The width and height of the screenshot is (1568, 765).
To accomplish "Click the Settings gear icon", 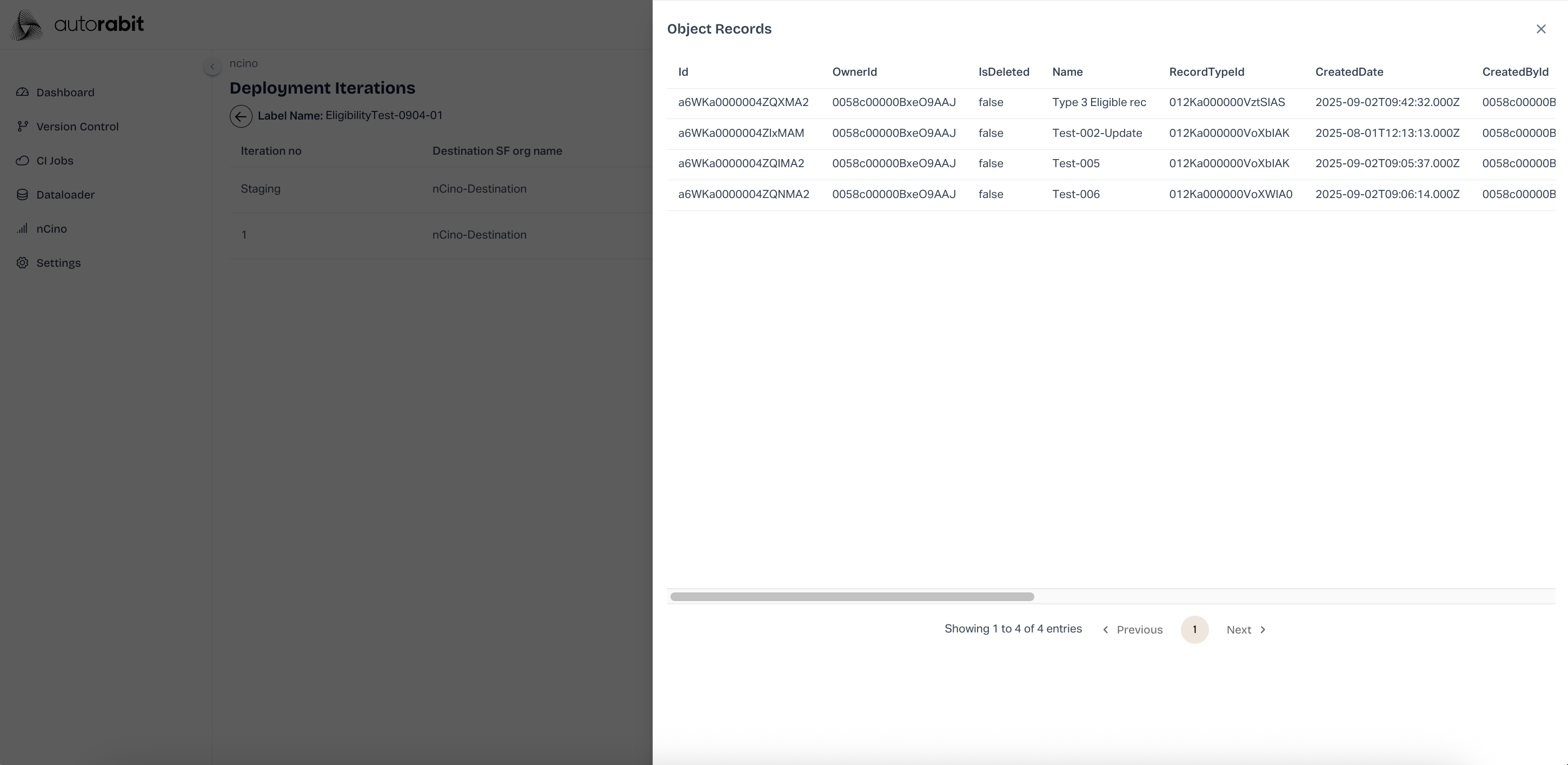I will point(23,262).
